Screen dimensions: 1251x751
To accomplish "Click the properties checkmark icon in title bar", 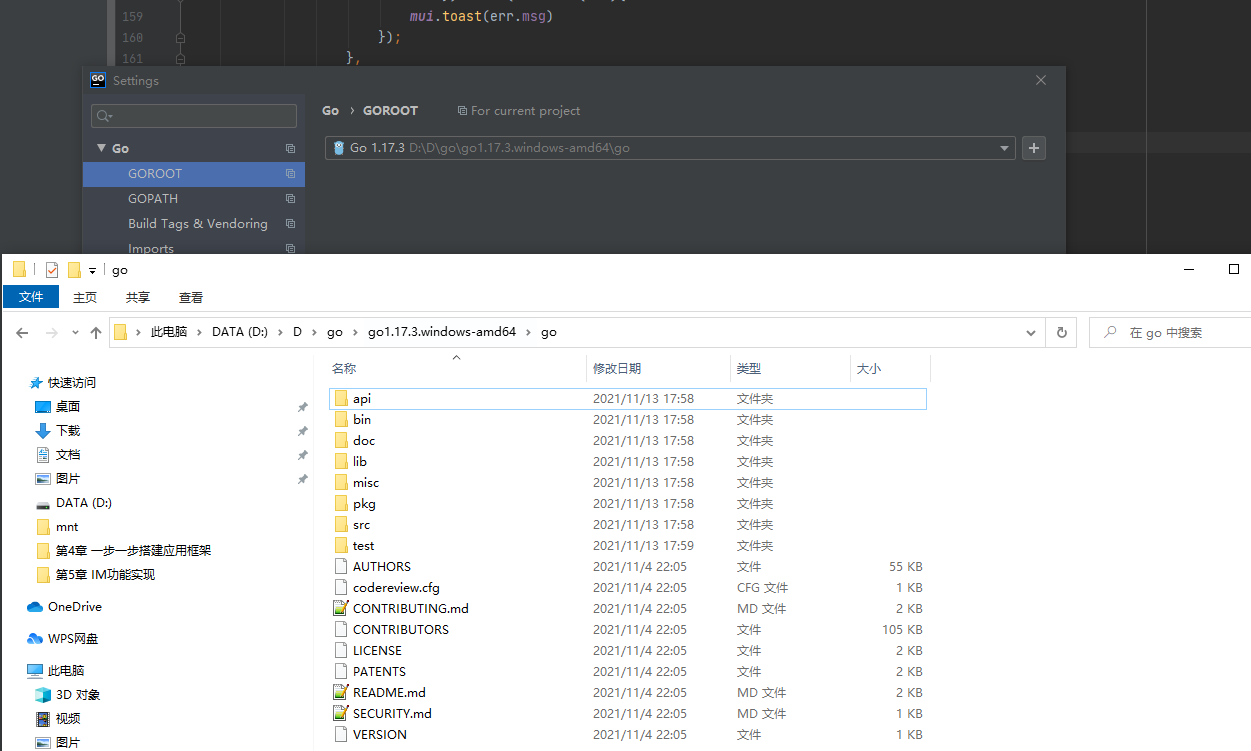I will click(x=52, y=270).
